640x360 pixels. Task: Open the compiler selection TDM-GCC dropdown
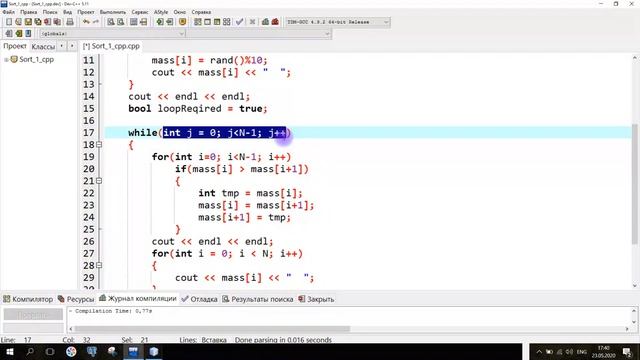click(x=338, y=22)
